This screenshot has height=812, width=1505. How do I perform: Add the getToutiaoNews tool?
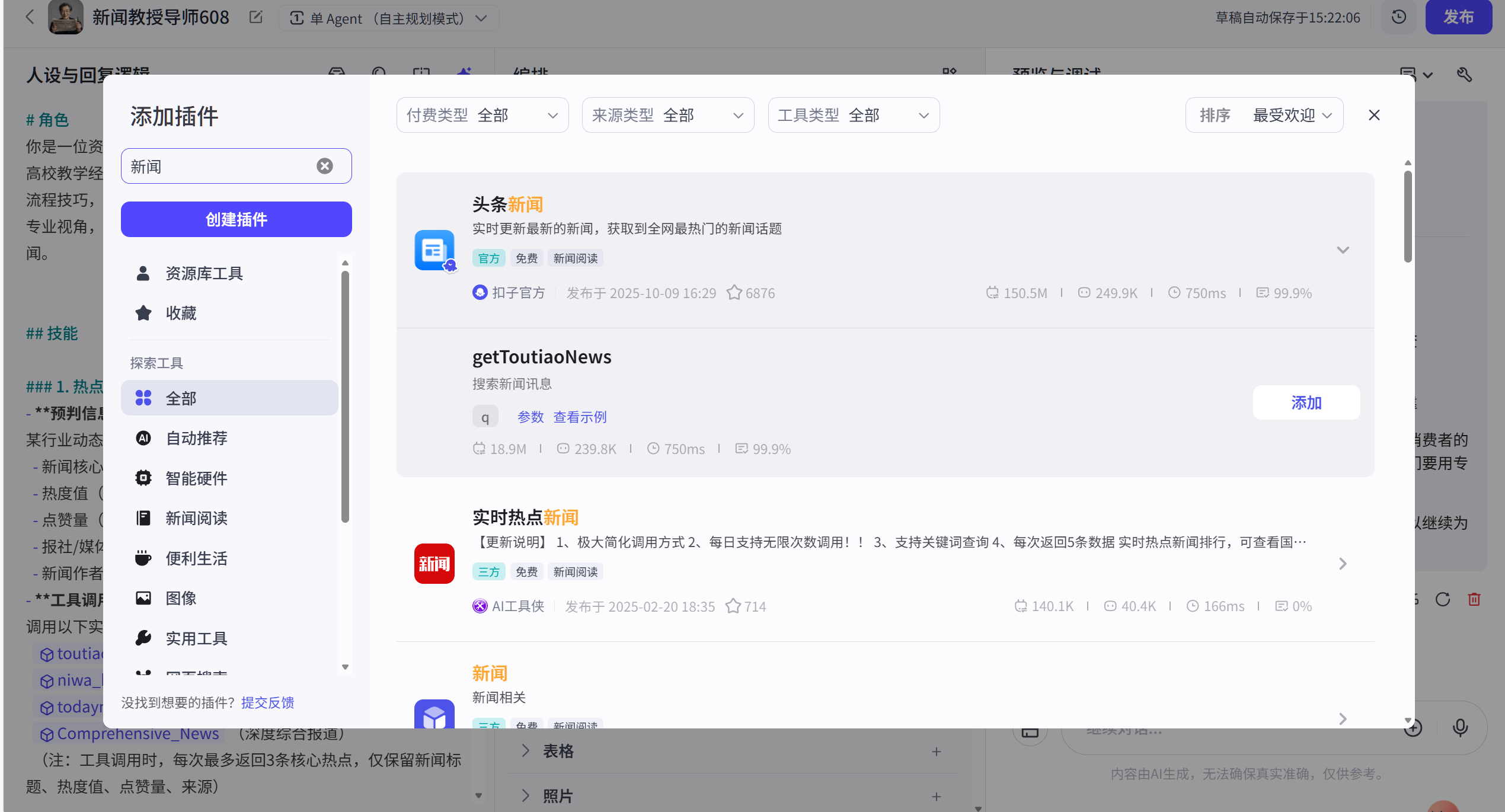pyautogui.click(x=1306, y=403)
